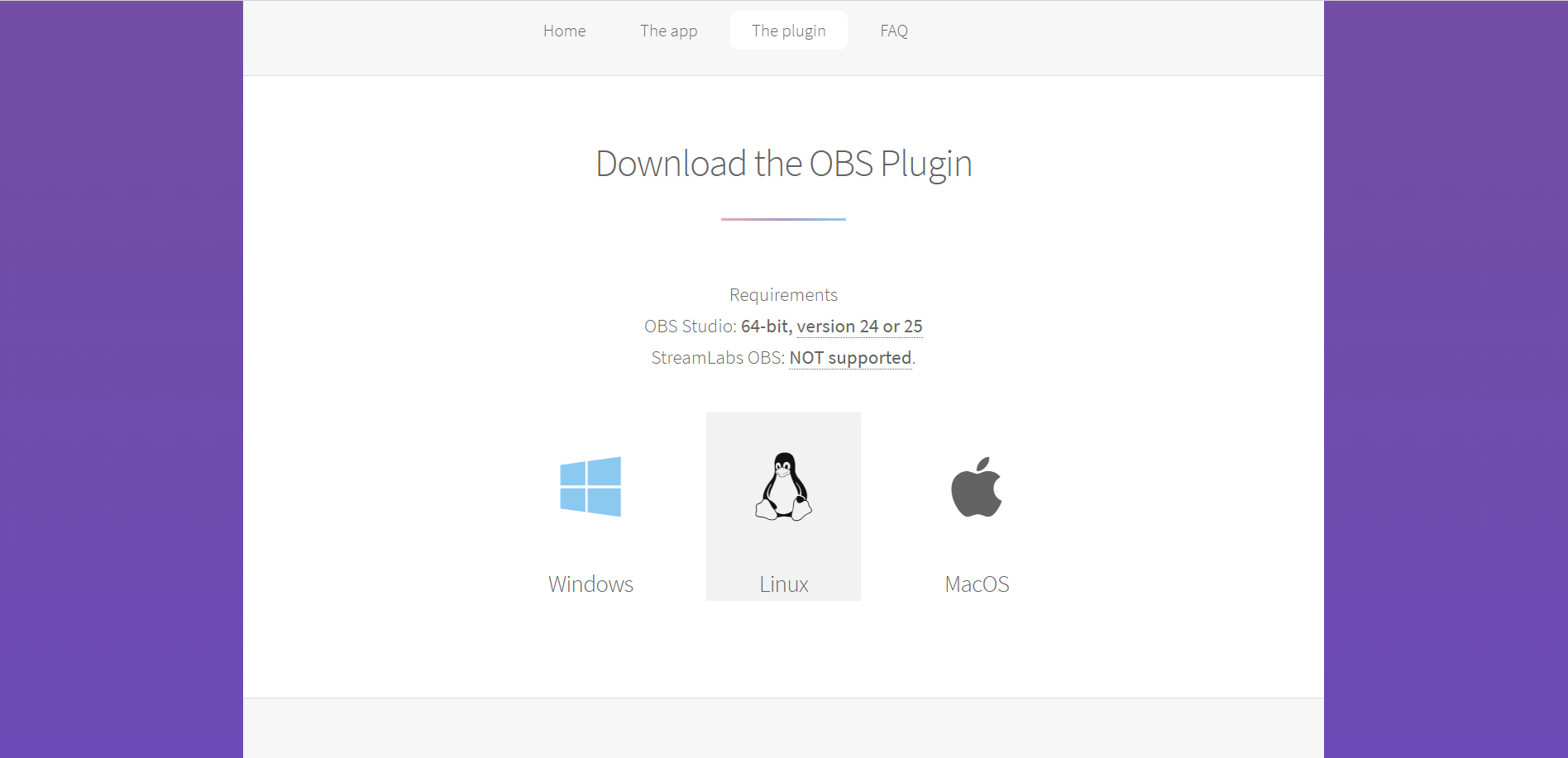Click the 'Download the OBS Plugin' heading
This screenshot has width=1568, height=758.
782,164
